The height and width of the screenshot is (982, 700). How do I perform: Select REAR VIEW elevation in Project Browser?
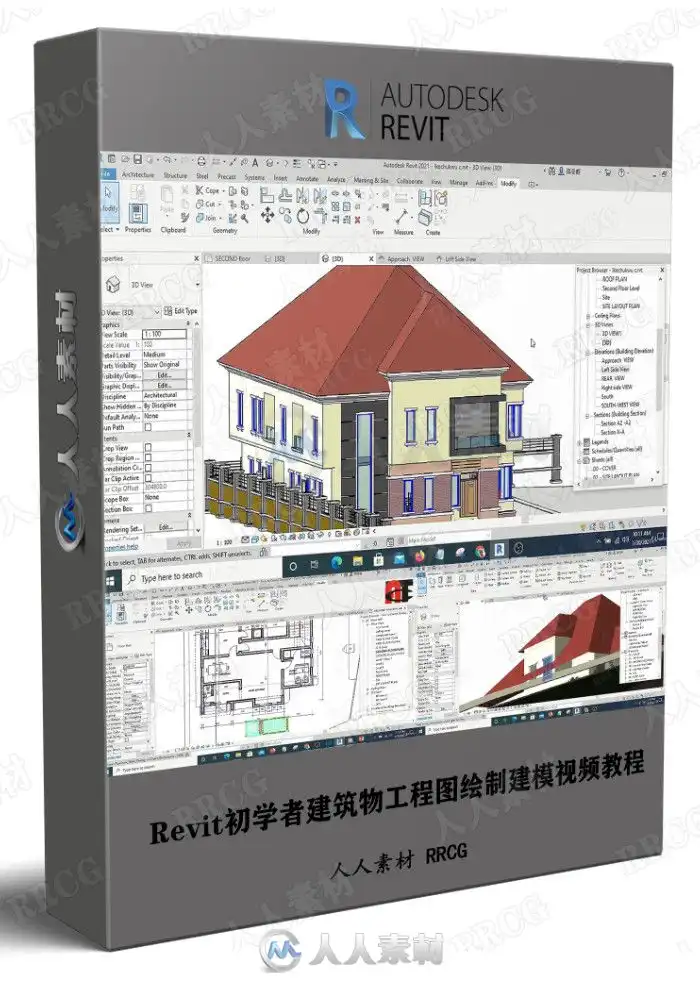[613, 378]
